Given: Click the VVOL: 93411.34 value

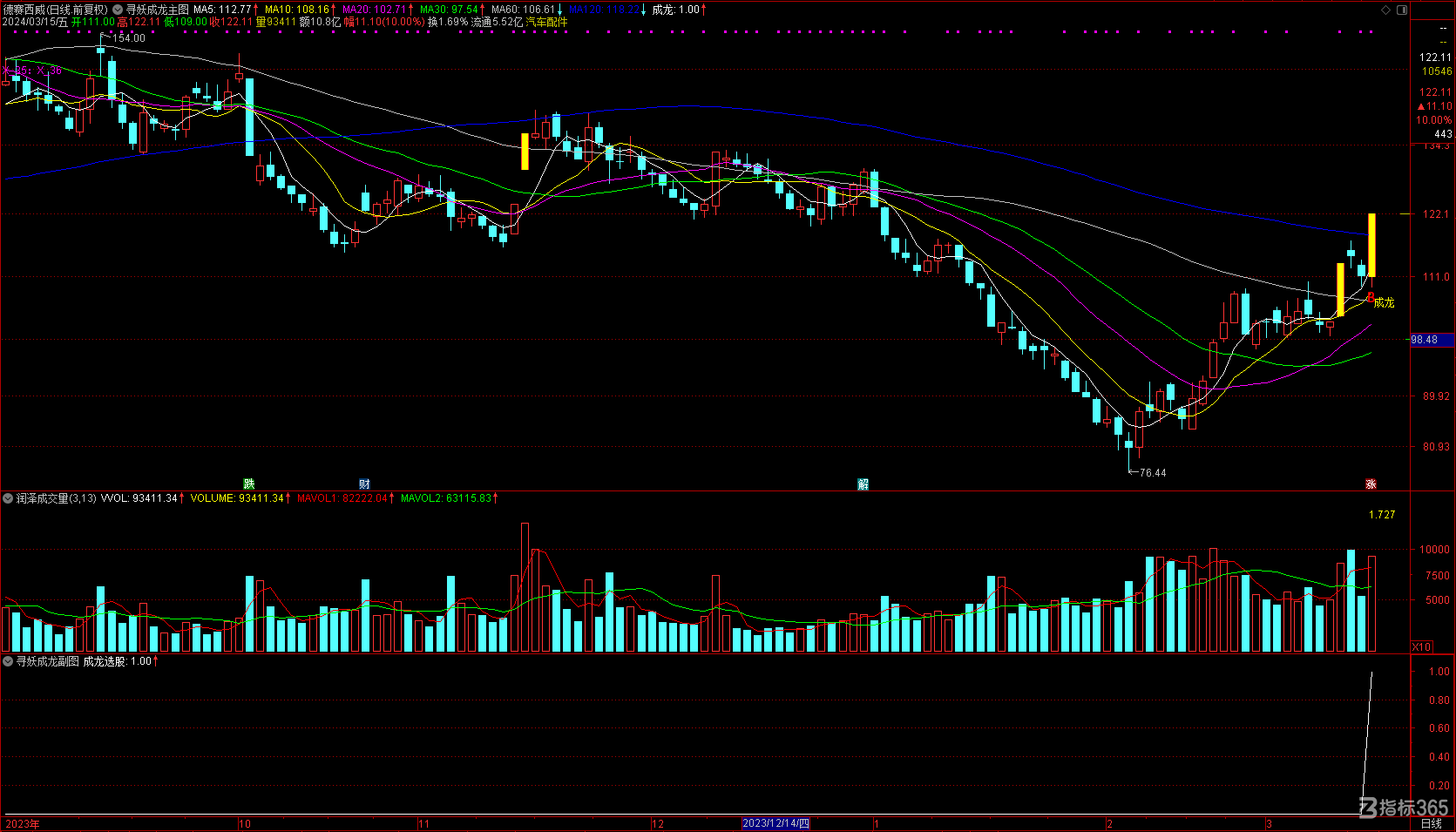Looking at the screenshot, I should (139, 498).
